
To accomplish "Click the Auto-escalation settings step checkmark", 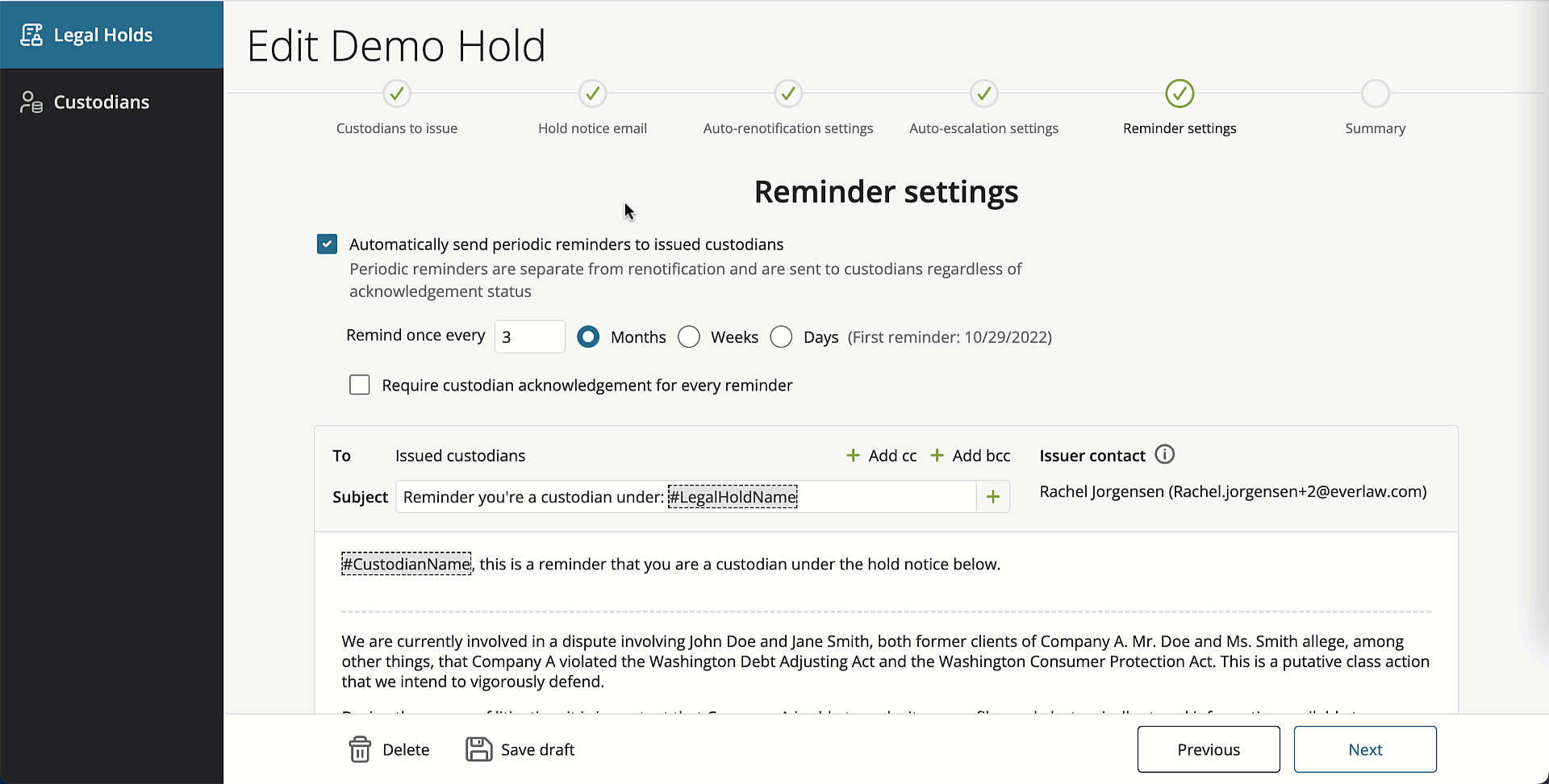I will (983, 94).
